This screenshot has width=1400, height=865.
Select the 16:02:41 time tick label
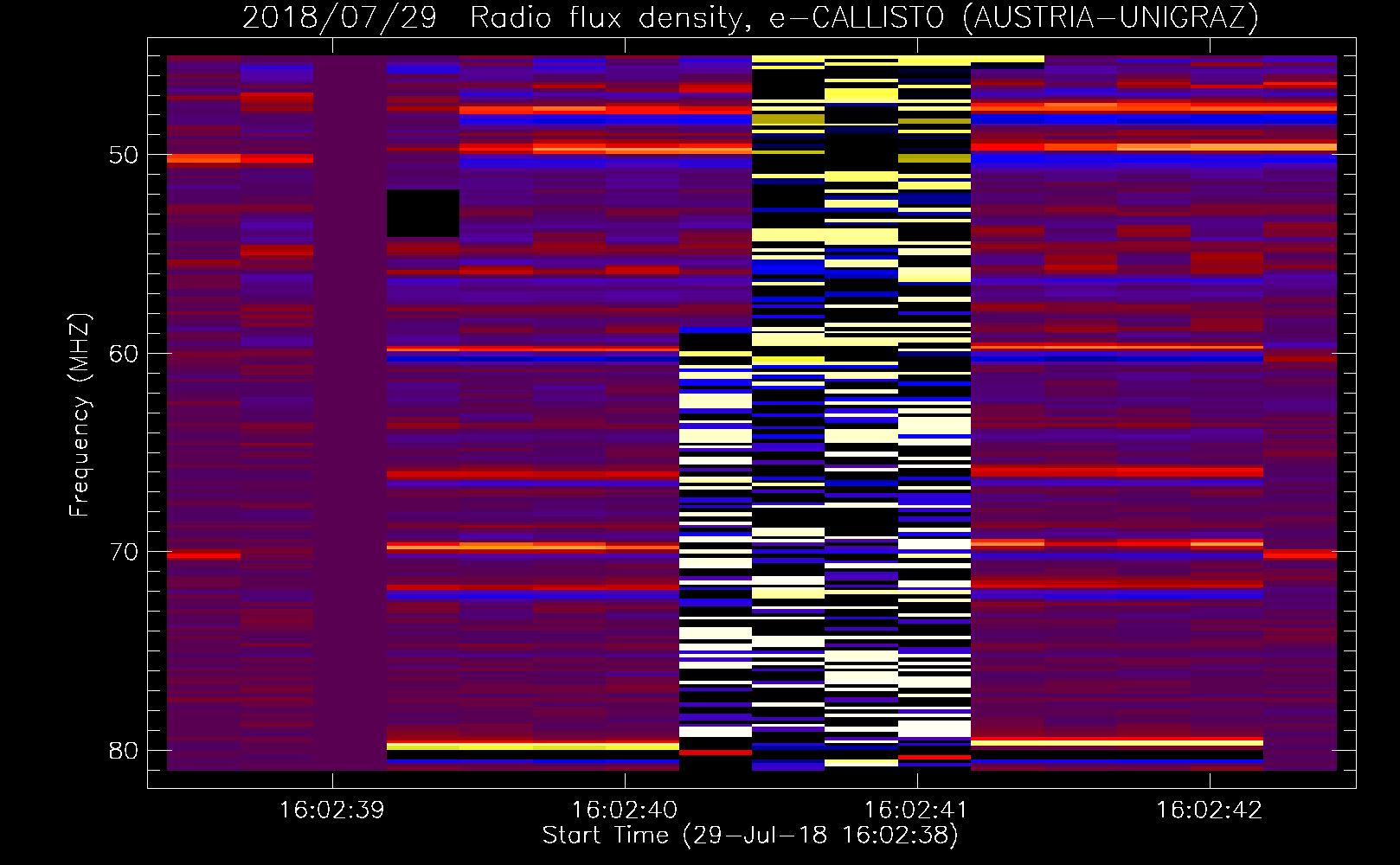click(x=916, y=810)
